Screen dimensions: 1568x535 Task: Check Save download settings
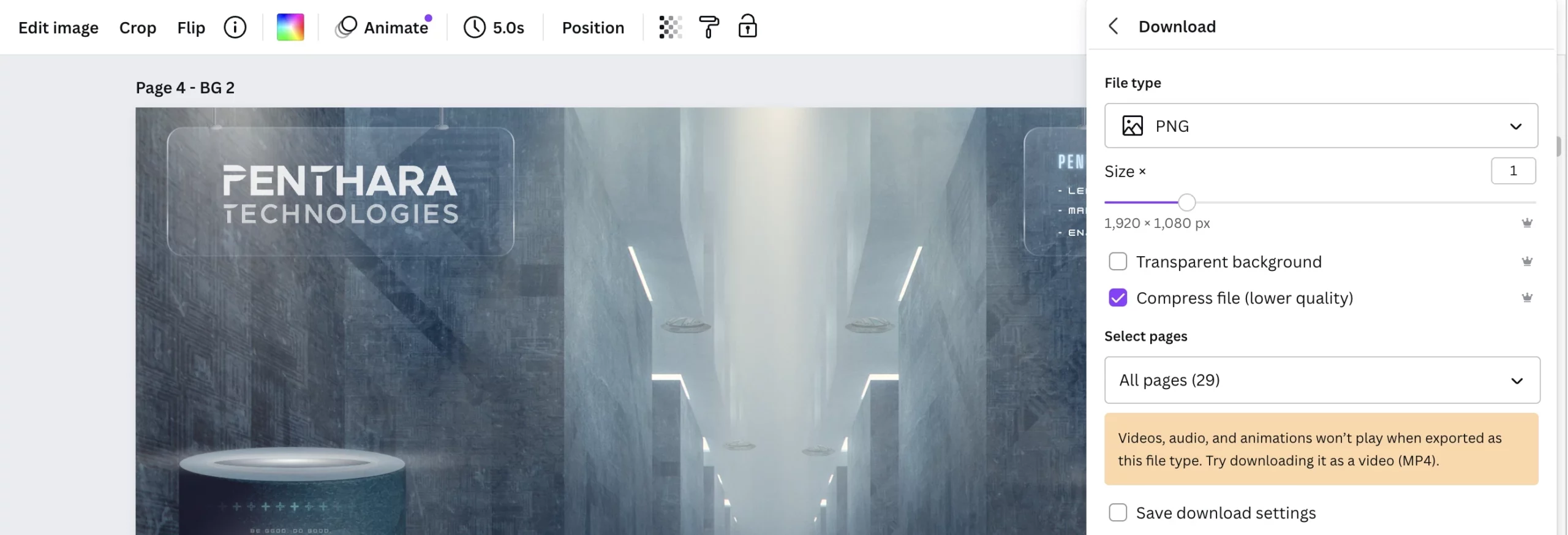point(1118,512)
